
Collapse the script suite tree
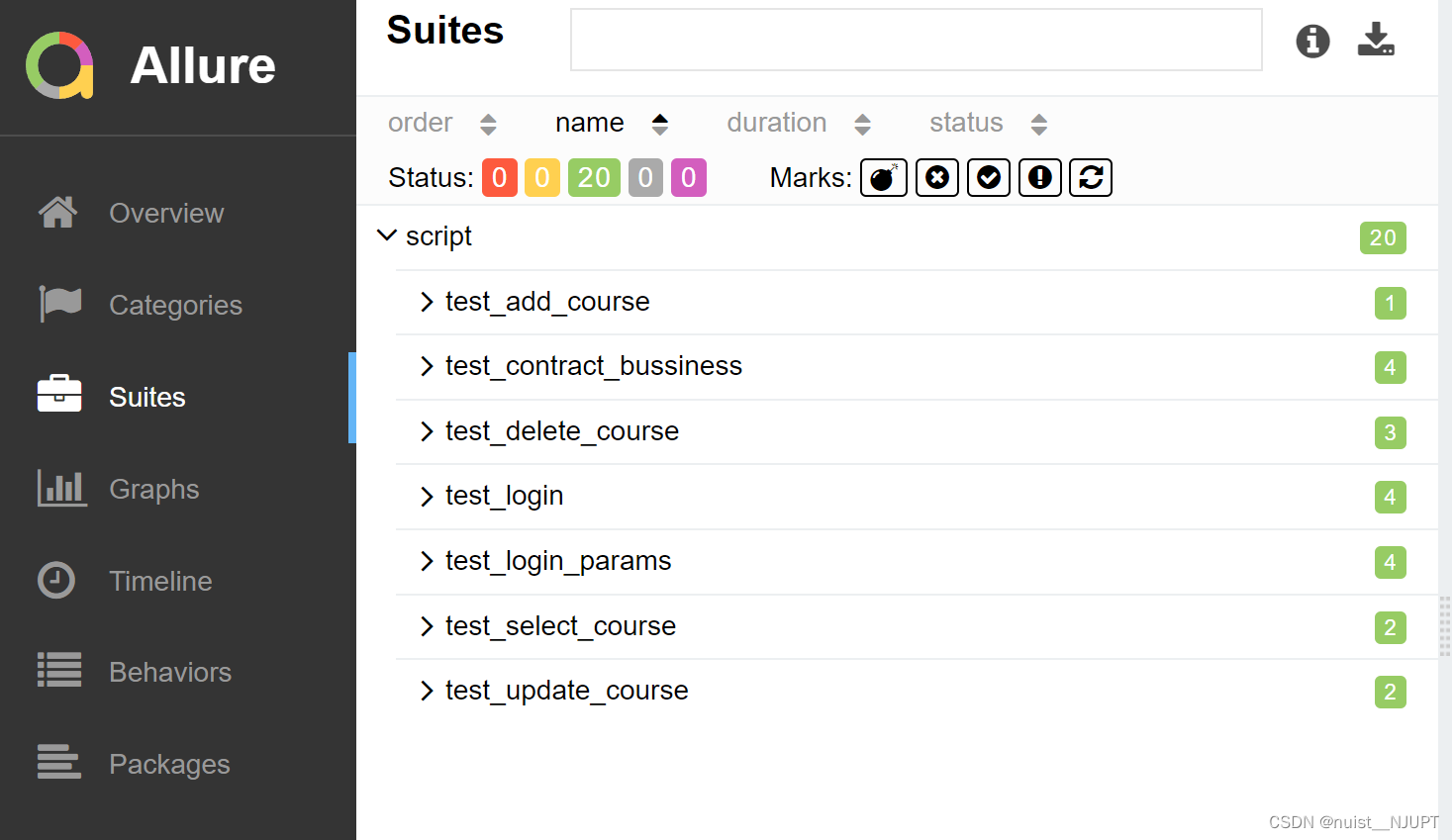pyautogui.click(x=387, y=235)
